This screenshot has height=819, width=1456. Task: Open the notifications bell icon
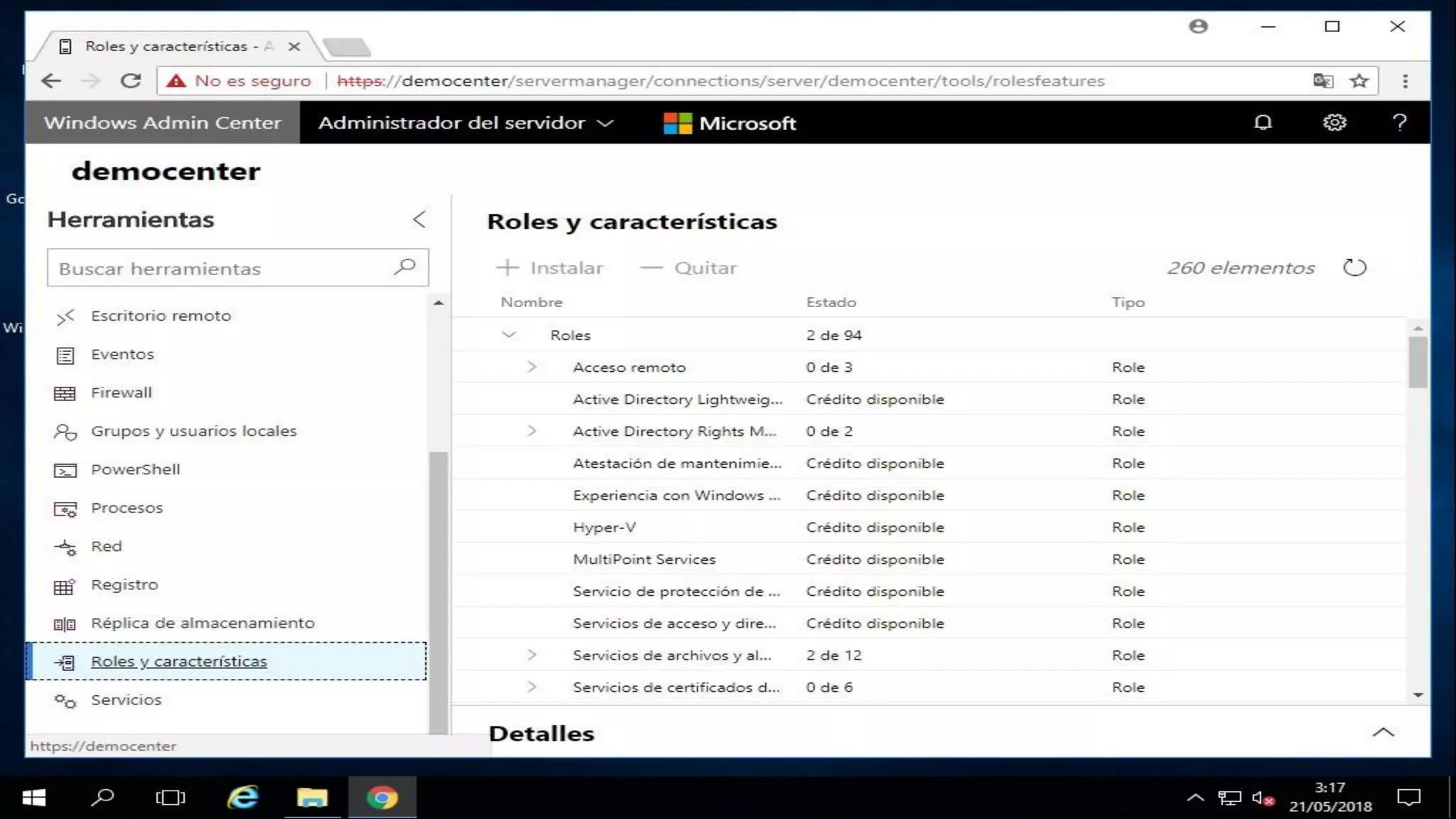point(1263,122)
